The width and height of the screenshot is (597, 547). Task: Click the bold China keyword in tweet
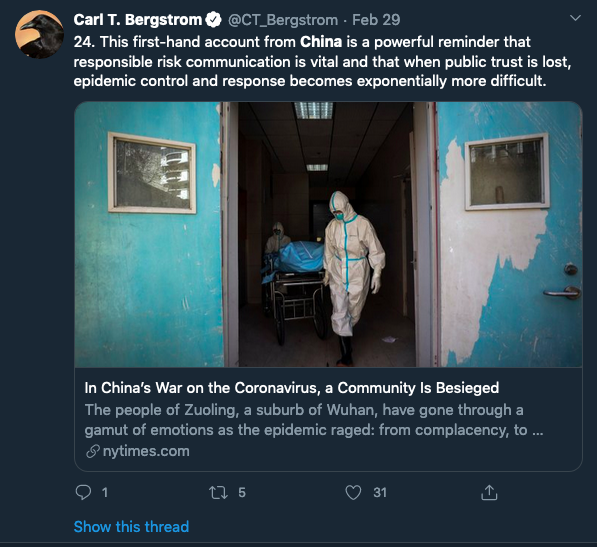click(x=321, y=42)
